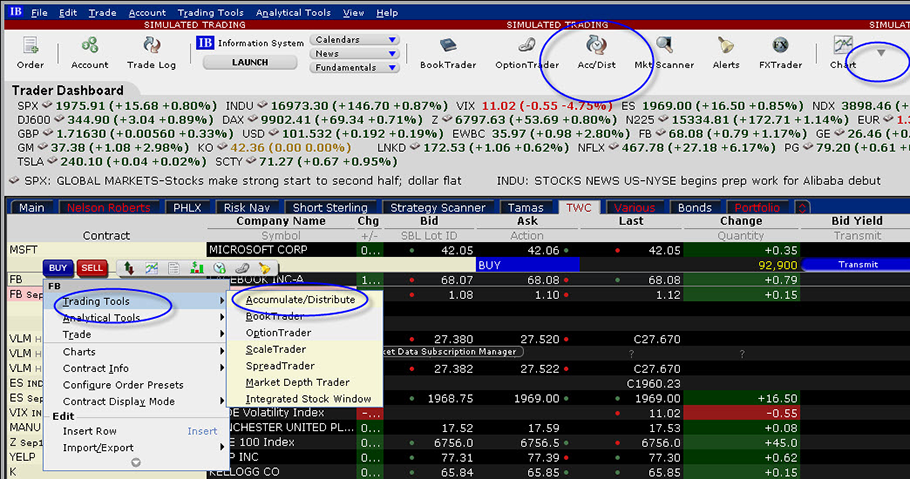Choose Accumulate/Distribute from submenu

point(301,300)
